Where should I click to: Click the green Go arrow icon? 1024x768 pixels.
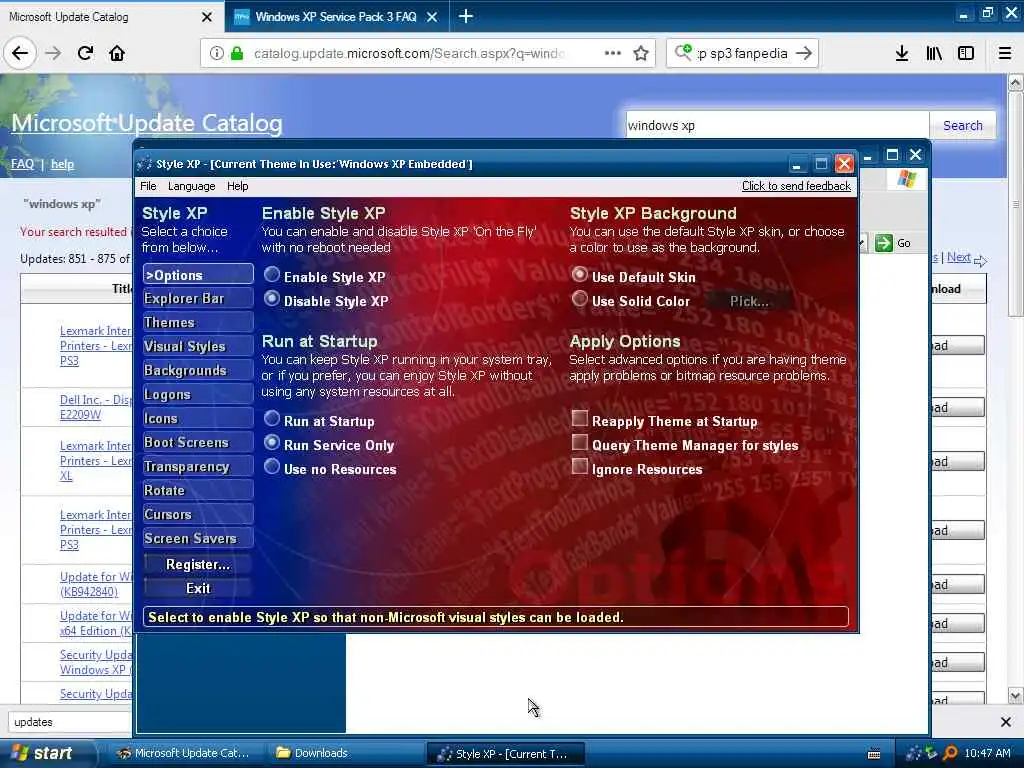(884, 243)
